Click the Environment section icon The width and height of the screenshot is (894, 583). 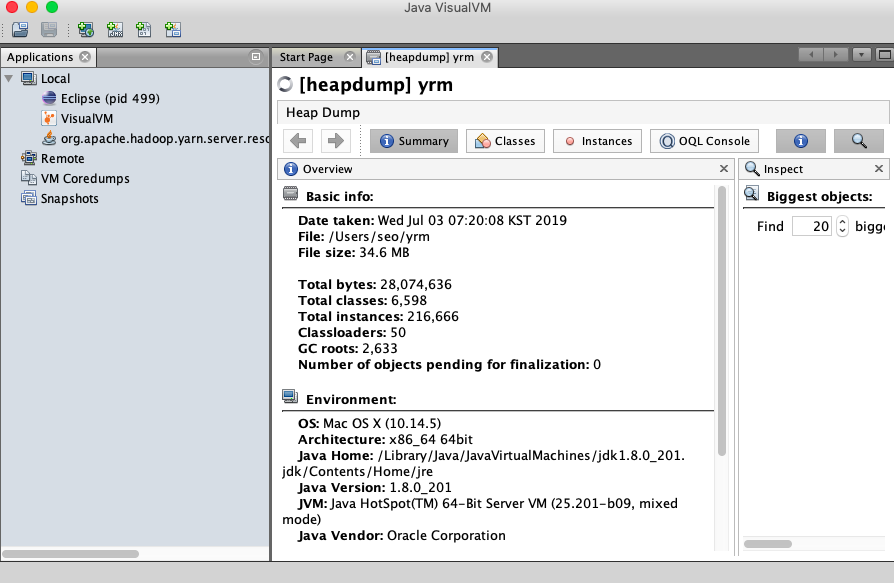(290, 397)
